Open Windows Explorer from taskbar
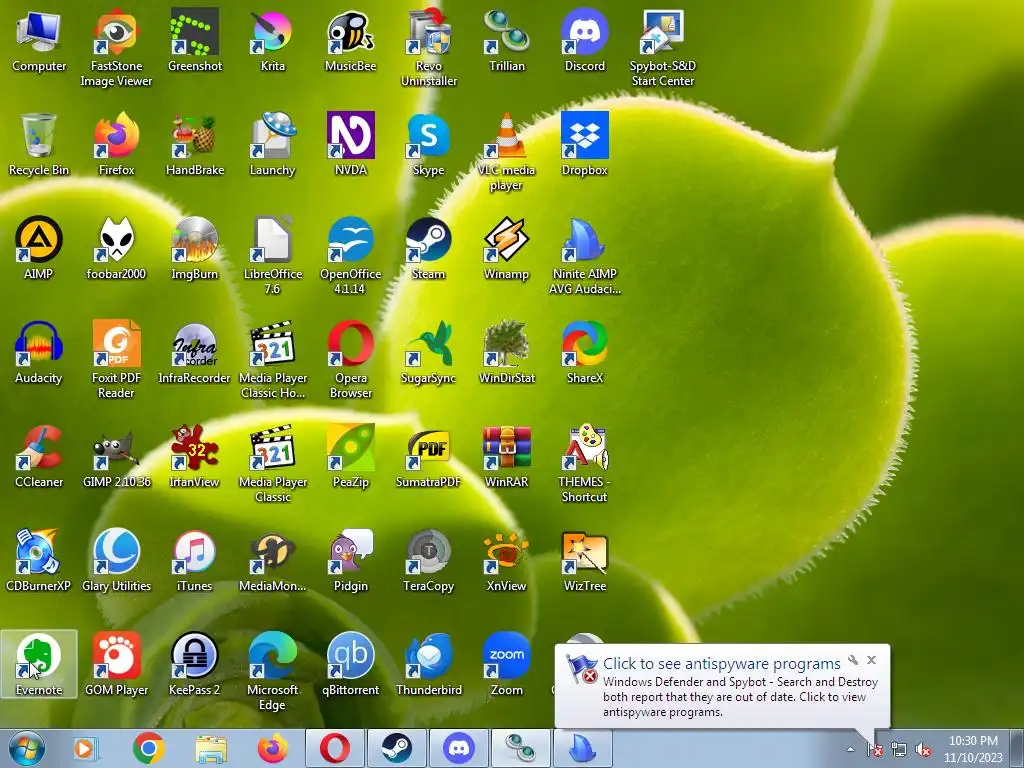 tap(210, 748)
